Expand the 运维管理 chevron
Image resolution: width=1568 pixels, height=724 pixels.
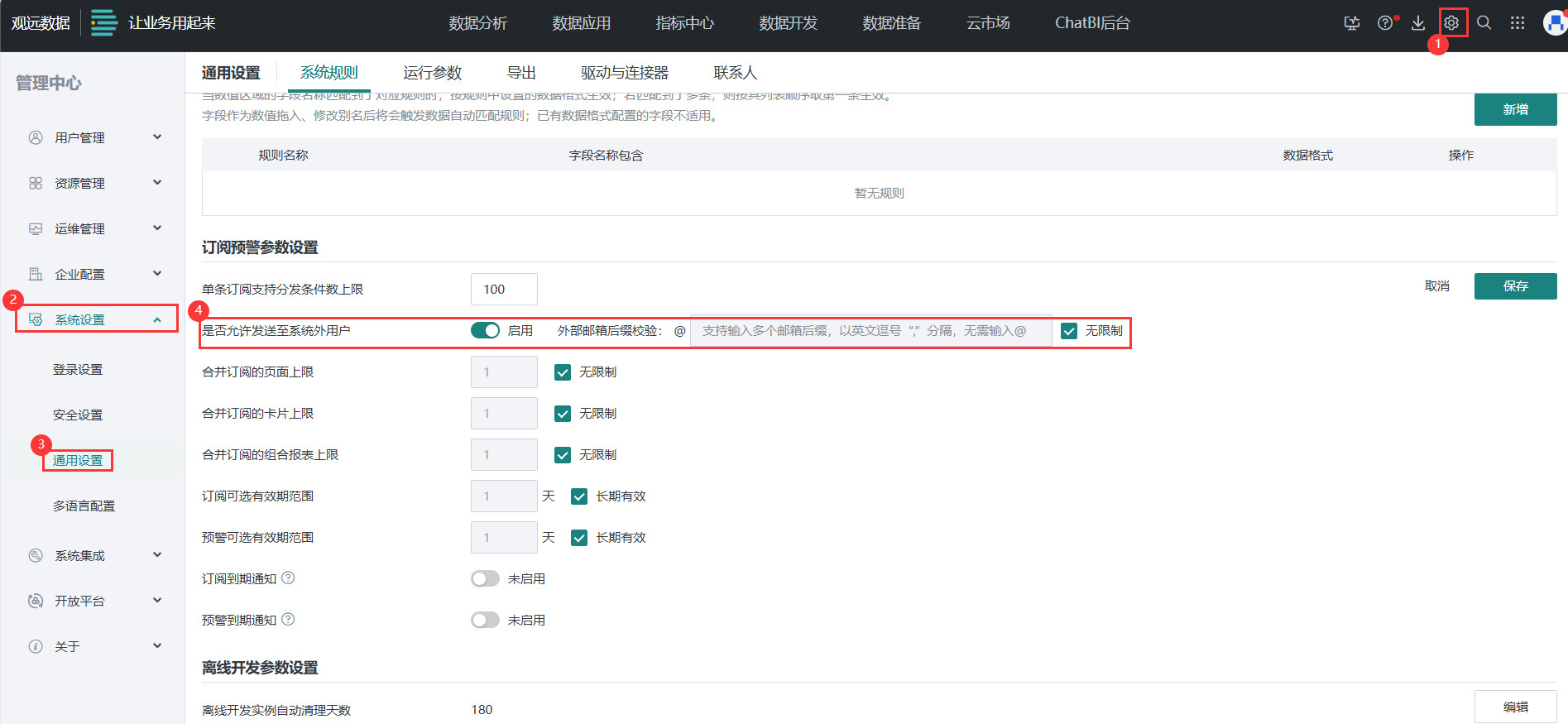[x=157, y=228]
